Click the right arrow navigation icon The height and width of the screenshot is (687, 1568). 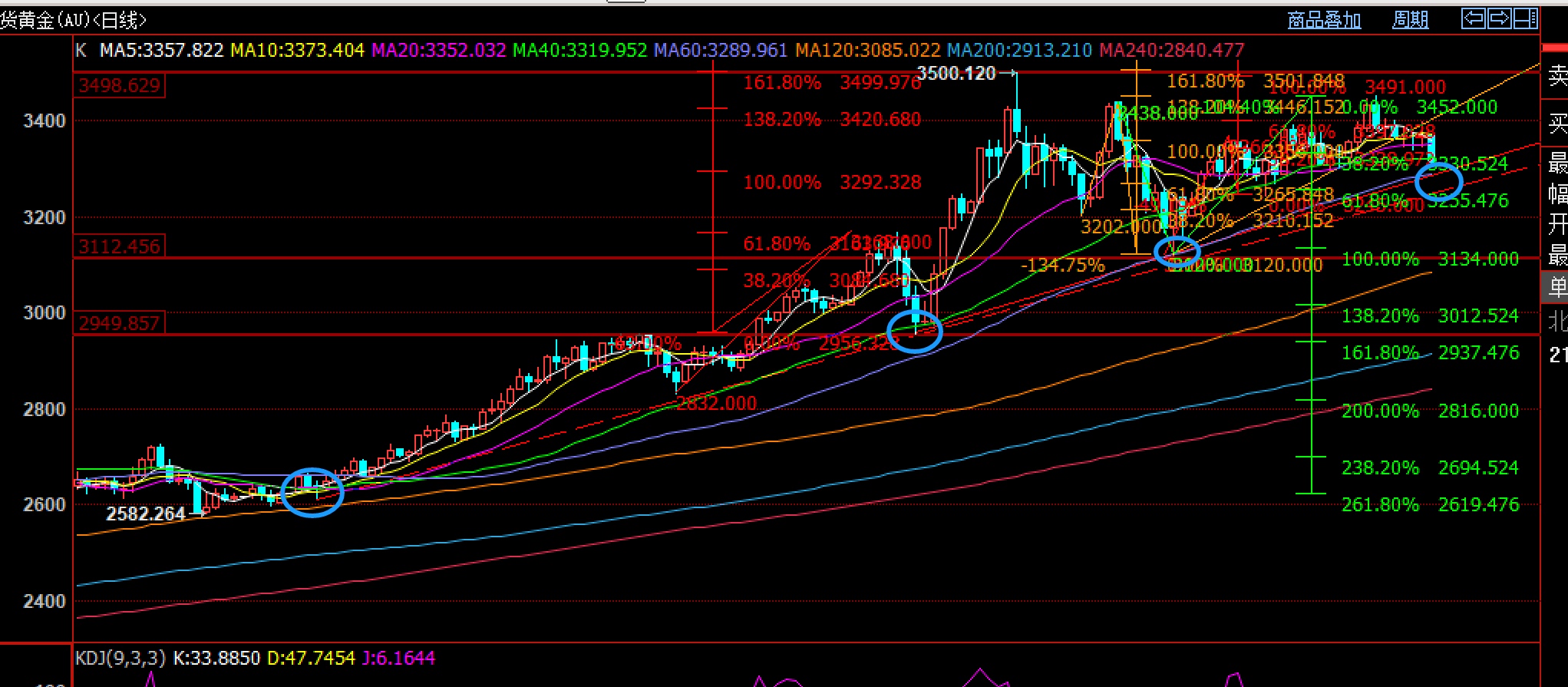[x=1499, y=18]
